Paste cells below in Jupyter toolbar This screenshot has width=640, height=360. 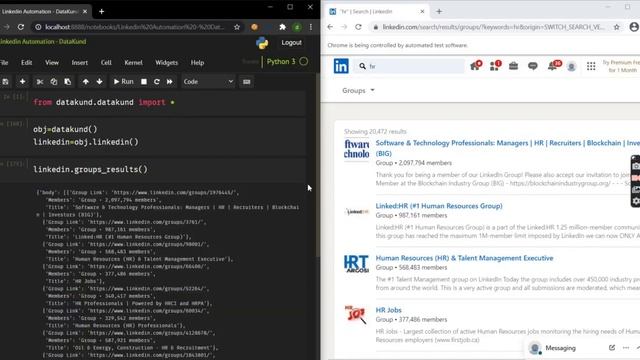[67, 82]
